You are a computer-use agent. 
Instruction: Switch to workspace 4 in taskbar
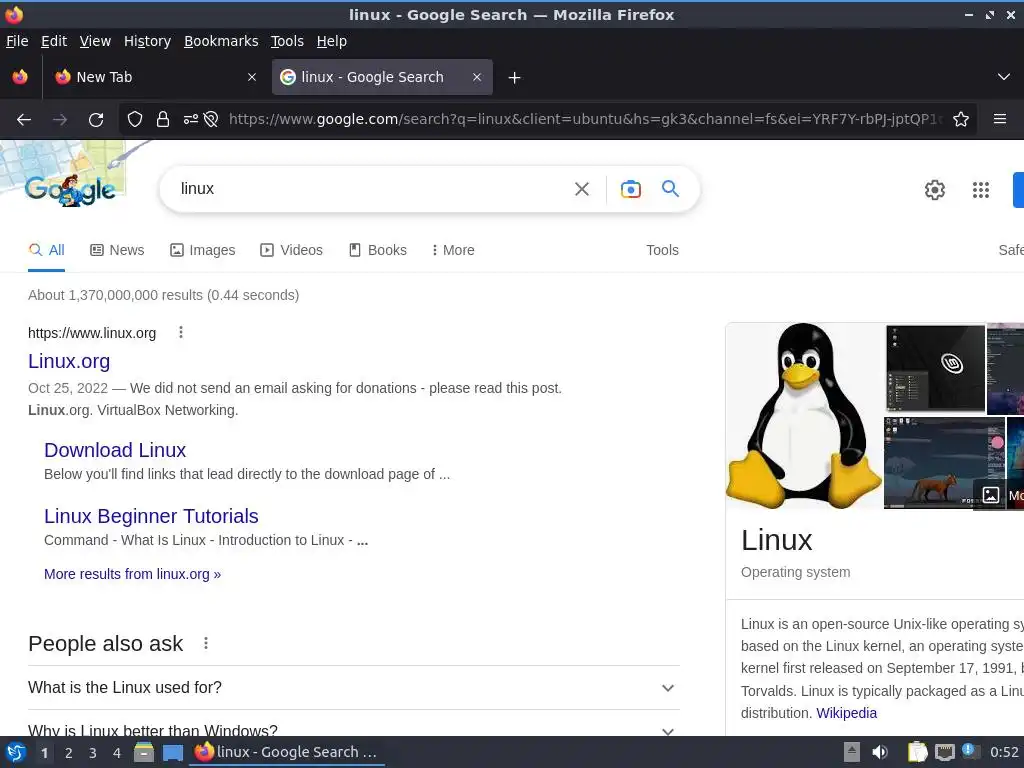[x=117, y=753]
